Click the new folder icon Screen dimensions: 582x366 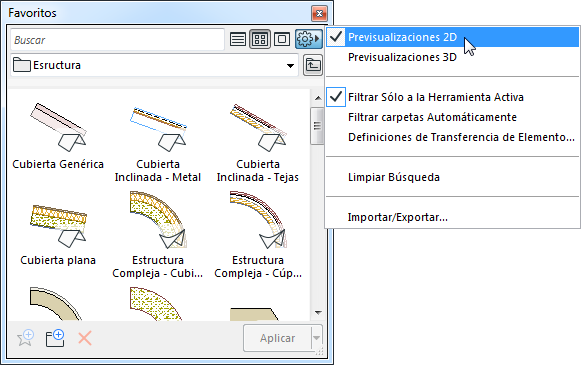click(x=55, y=338)
